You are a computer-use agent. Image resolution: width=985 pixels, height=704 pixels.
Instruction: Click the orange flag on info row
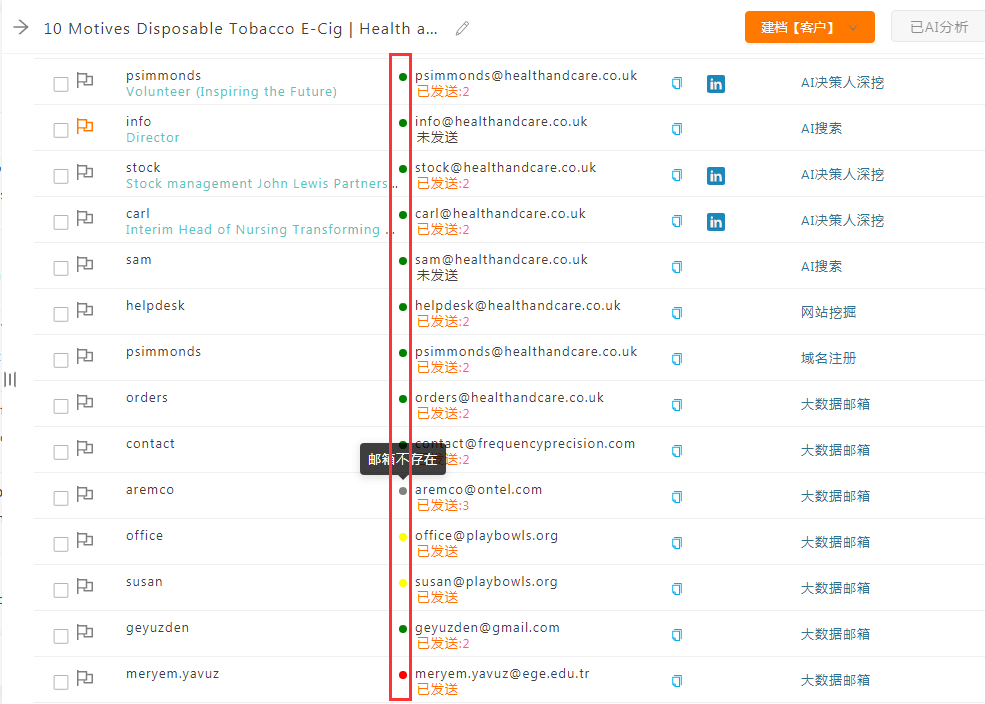click(85, 127)
